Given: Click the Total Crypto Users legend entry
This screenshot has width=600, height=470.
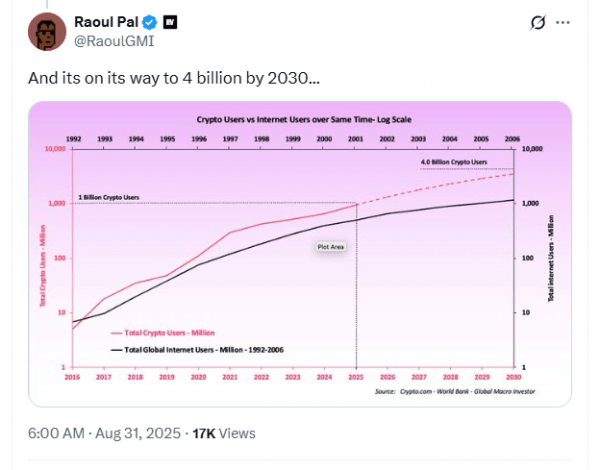Looking at the screenshot, I should coord(163,333).
